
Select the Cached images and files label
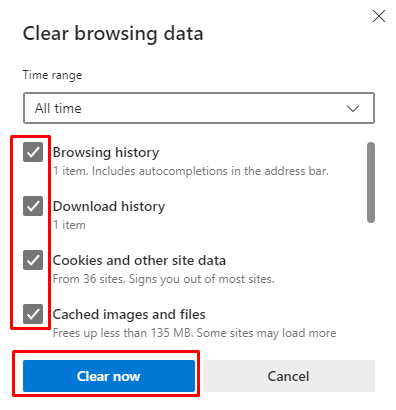point(129,314)
